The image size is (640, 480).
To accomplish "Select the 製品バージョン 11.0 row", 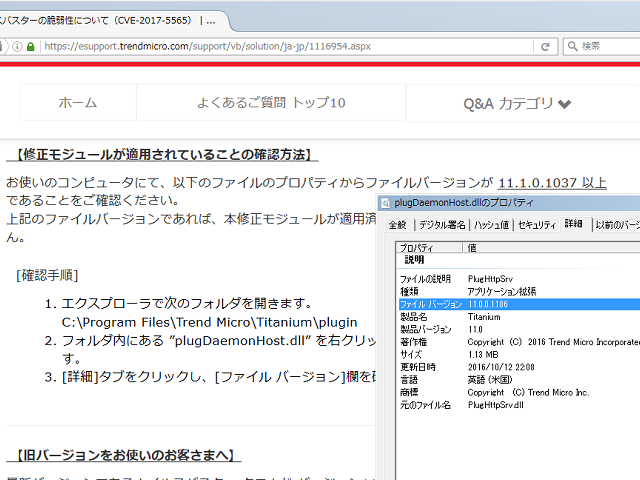I will (519, 329).
